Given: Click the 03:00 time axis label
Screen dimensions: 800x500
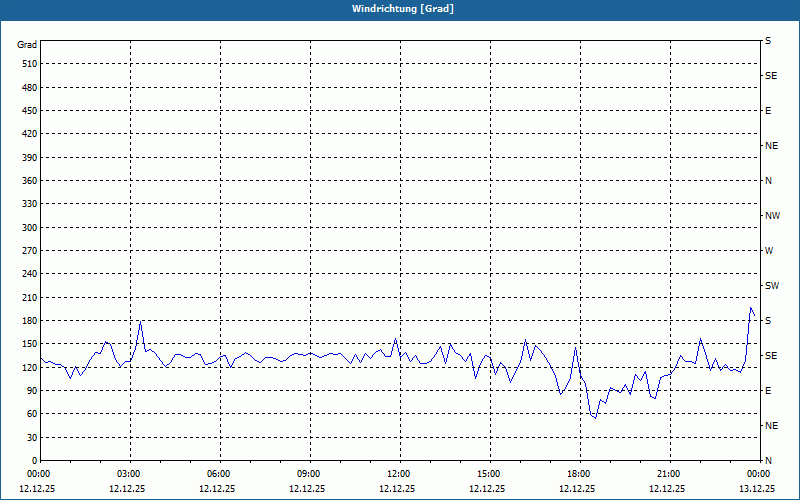Looking at the screenshot, I should coord(131,474).
